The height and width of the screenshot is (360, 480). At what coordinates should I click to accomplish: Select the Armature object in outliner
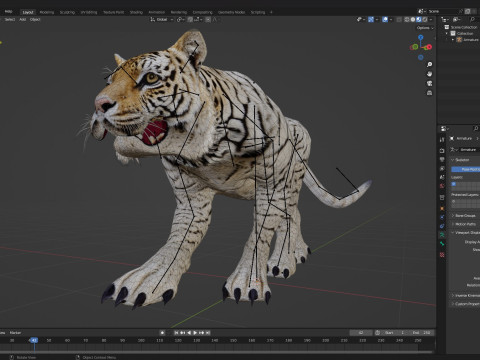point(470,40)
